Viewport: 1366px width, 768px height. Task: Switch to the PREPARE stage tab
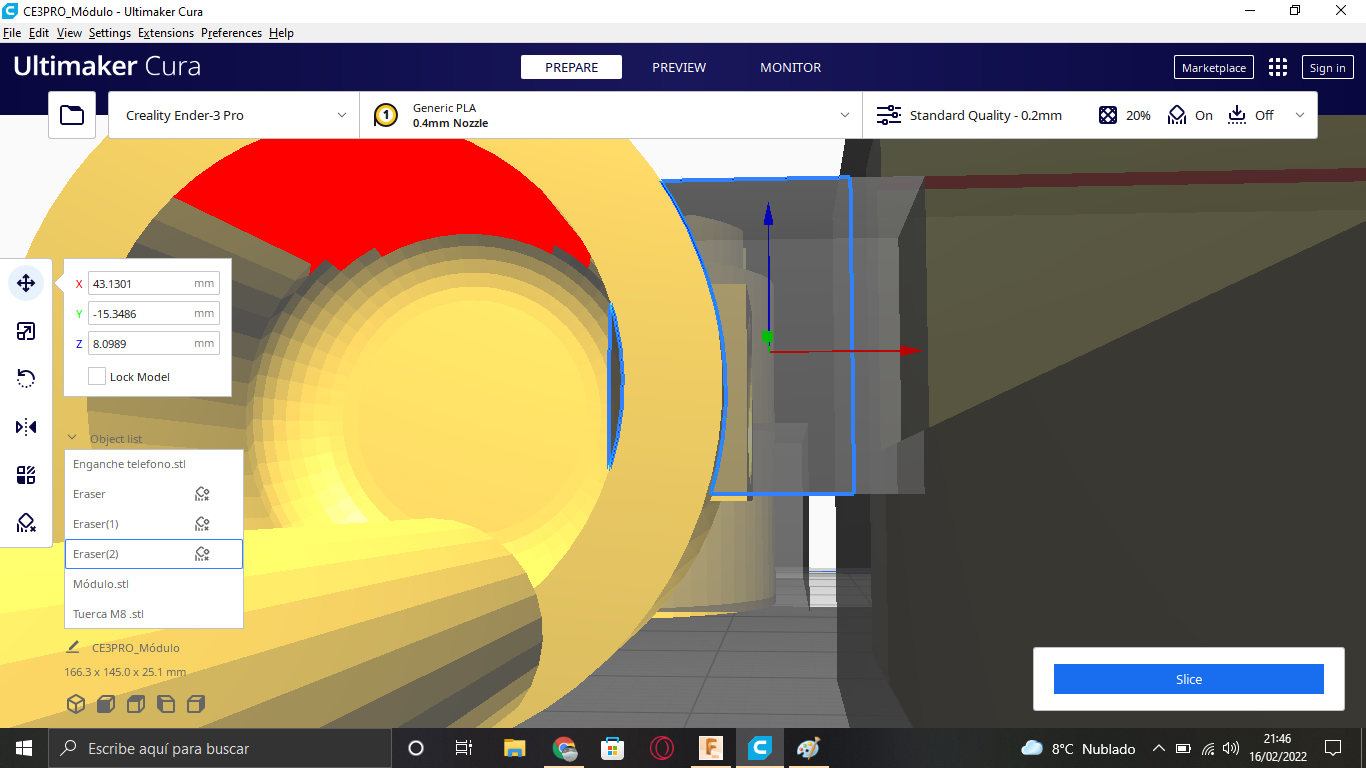tap(571, 67)
